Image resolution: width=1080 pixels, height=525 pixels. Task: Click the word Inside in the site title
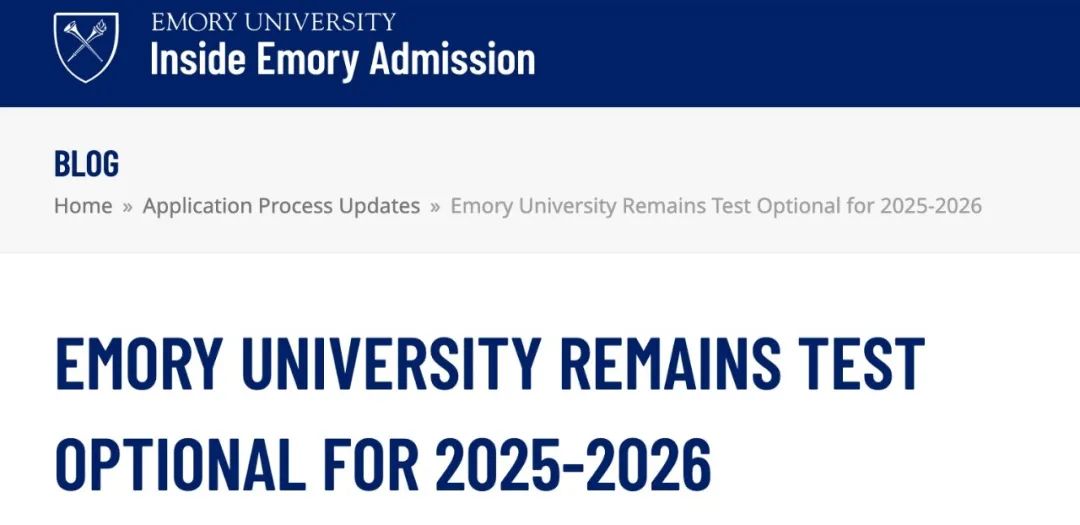pos(198,59)
